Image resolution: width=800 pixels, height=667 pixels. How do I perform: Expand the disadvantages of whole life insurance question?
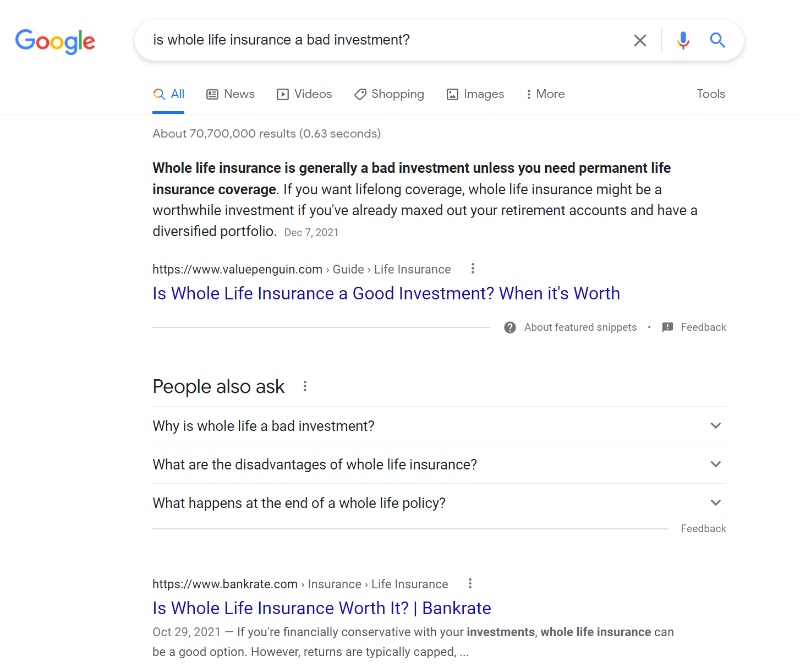tap(715, 465)
